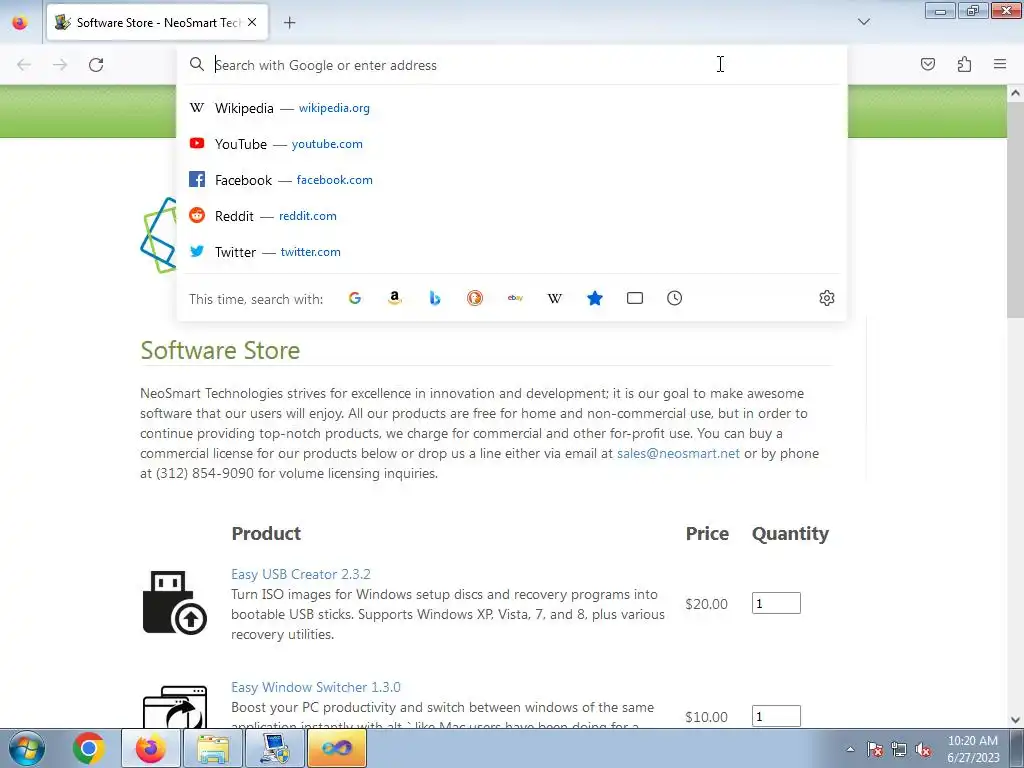
Task: Minimize the Firefox window
Action: [x=940, y=10]
